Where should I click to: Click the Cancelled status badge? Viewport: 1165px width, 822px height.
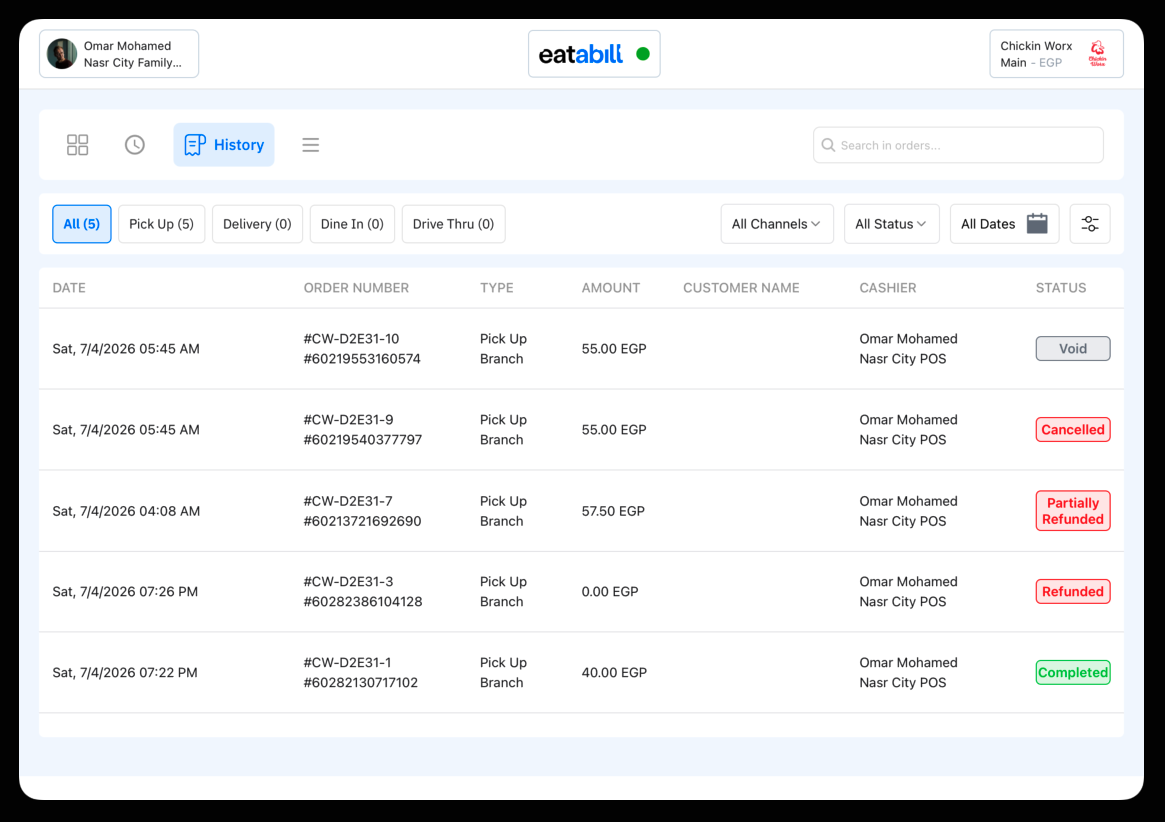[1073, 430]
